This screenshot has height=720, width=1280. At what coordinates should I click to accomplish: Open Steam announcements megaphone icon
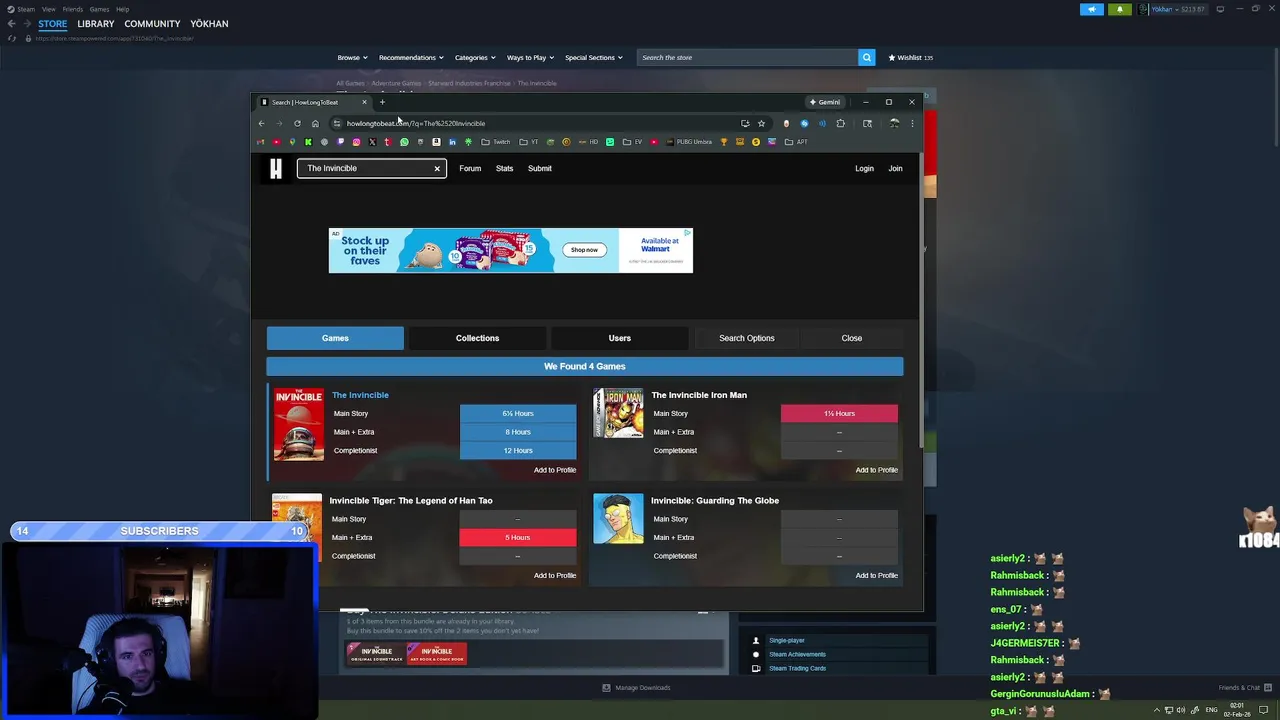(x=1092, y=10)
